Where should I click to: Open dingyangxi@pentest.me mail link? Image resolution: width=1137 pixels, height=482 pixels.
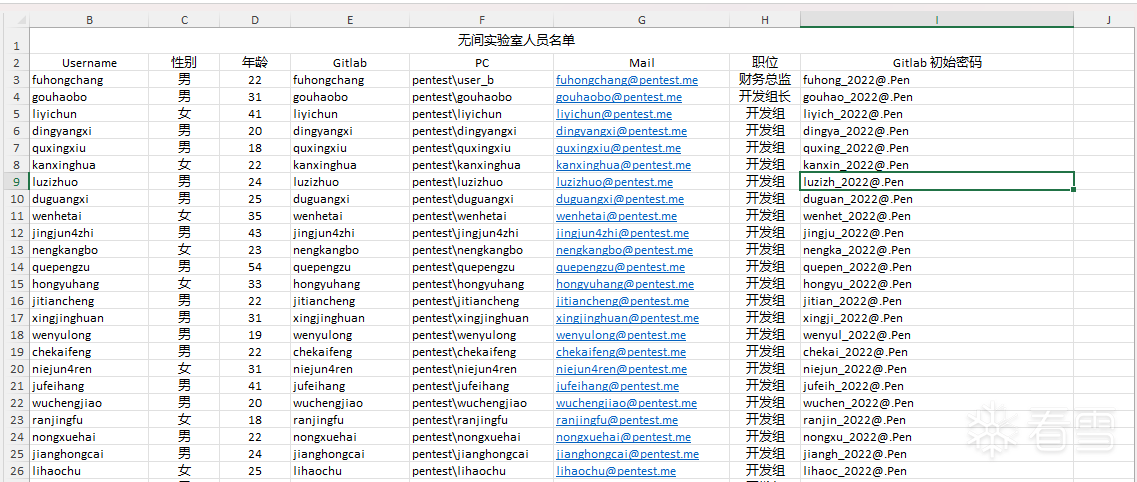point(621,131)
